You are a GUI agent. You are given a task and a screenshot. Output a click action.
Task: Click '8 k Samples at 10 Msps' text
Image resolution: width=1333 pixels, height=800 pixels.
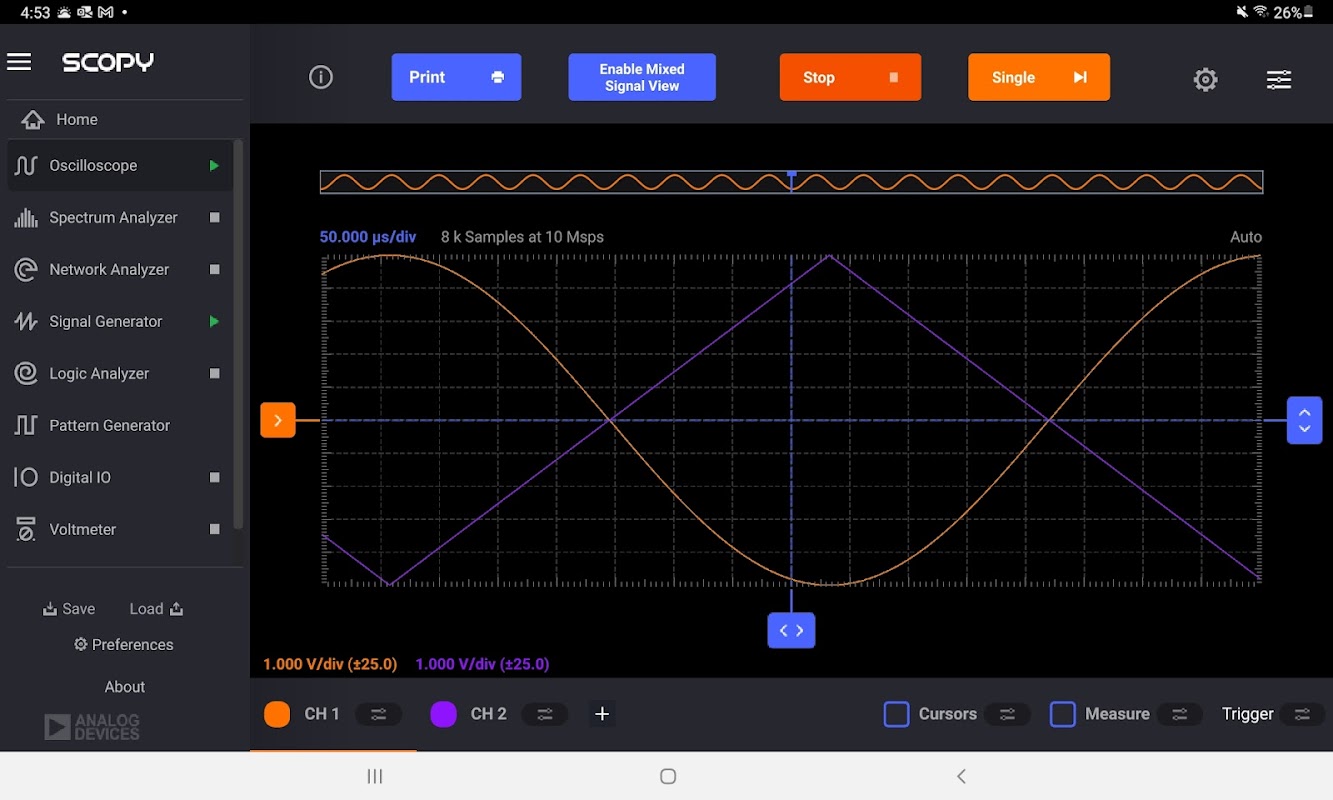pos(522,237)
